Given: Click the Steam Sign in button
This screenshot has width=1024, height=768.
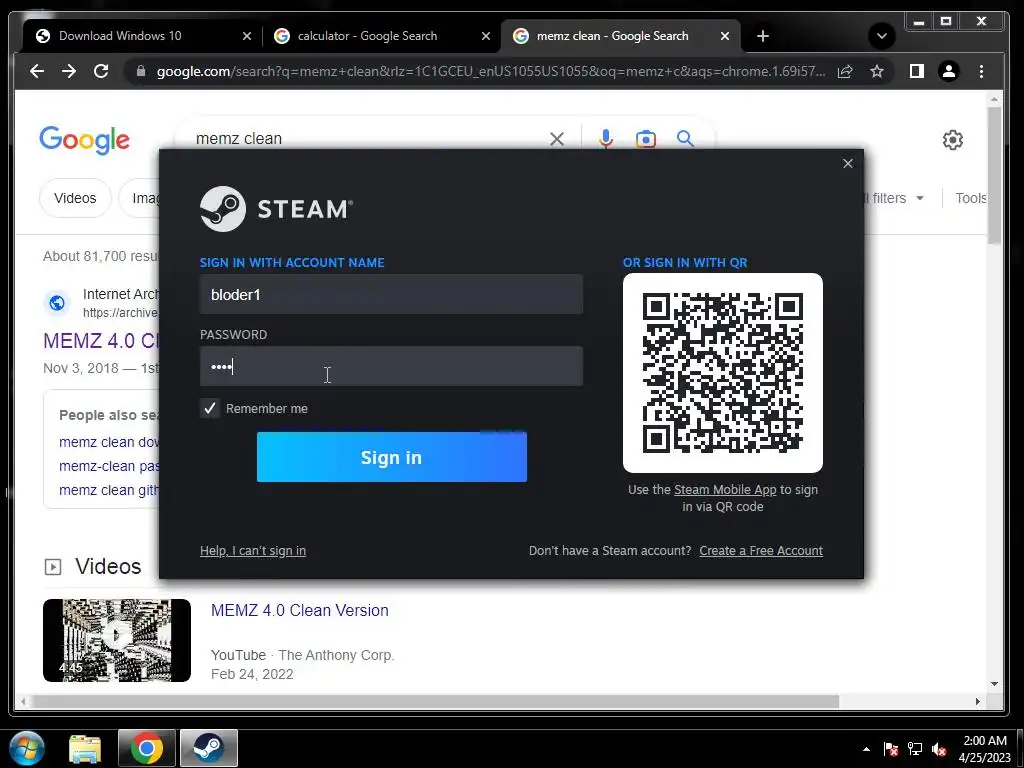Looking at the screenshot, I should pos(392,457).
